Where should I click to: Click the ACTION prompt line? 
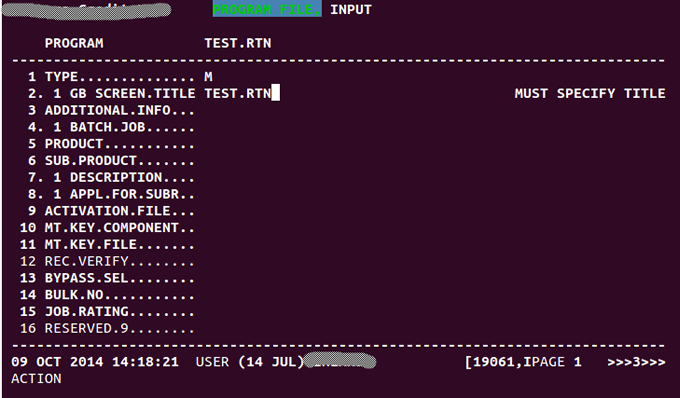36,378
